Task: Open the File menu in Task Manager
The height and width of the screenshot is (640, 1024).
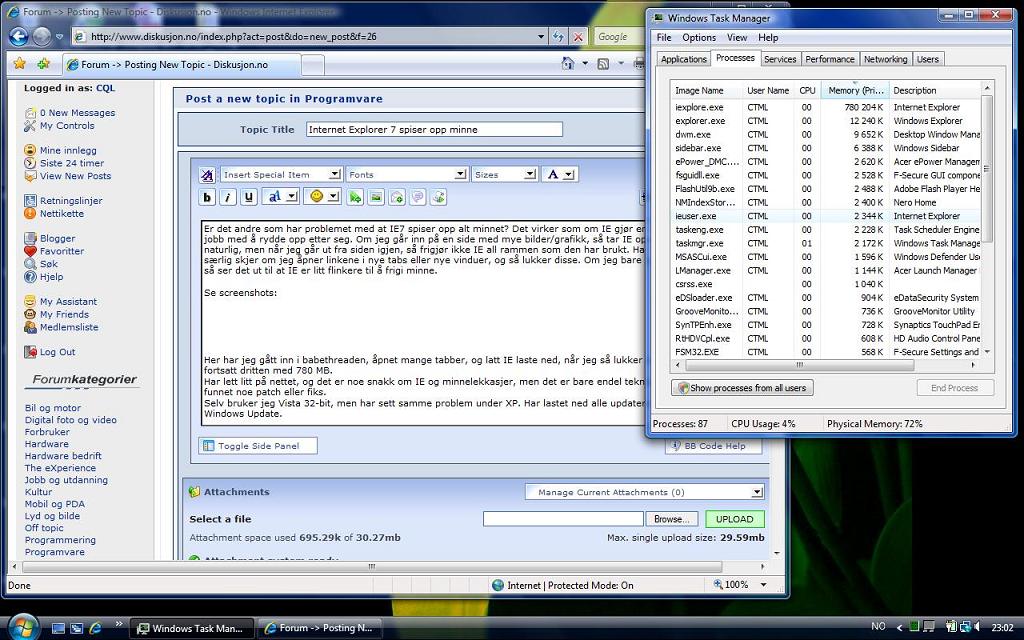Action: coord(664,37)
